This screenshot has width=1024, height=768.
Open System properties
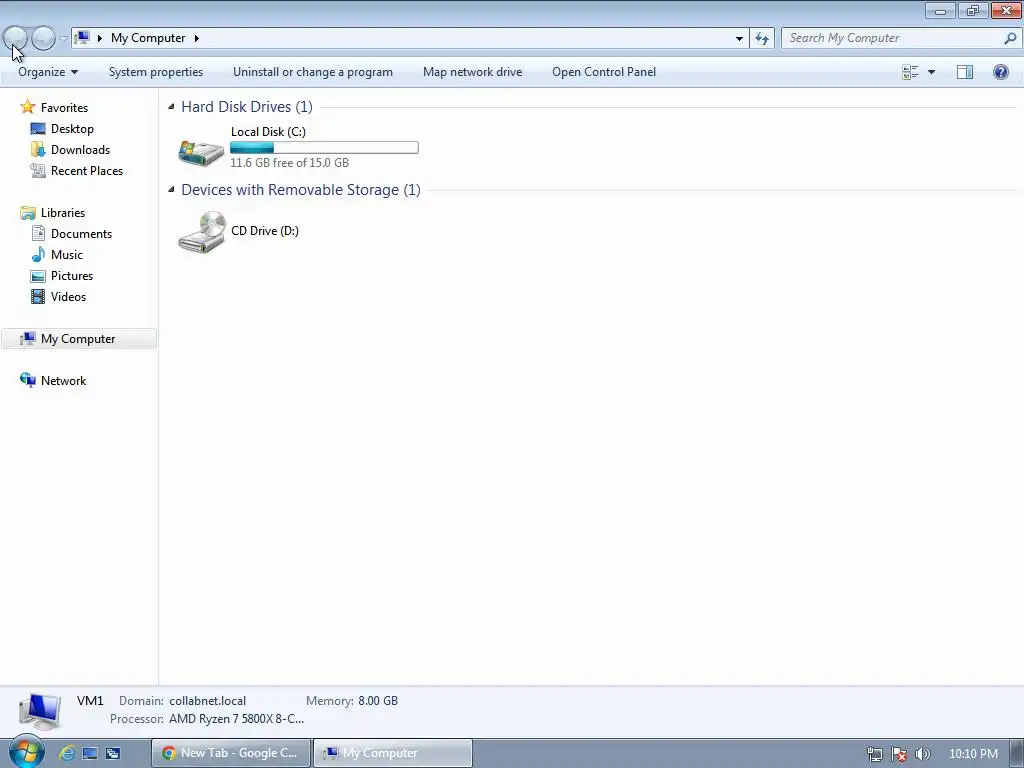(155, 72)
